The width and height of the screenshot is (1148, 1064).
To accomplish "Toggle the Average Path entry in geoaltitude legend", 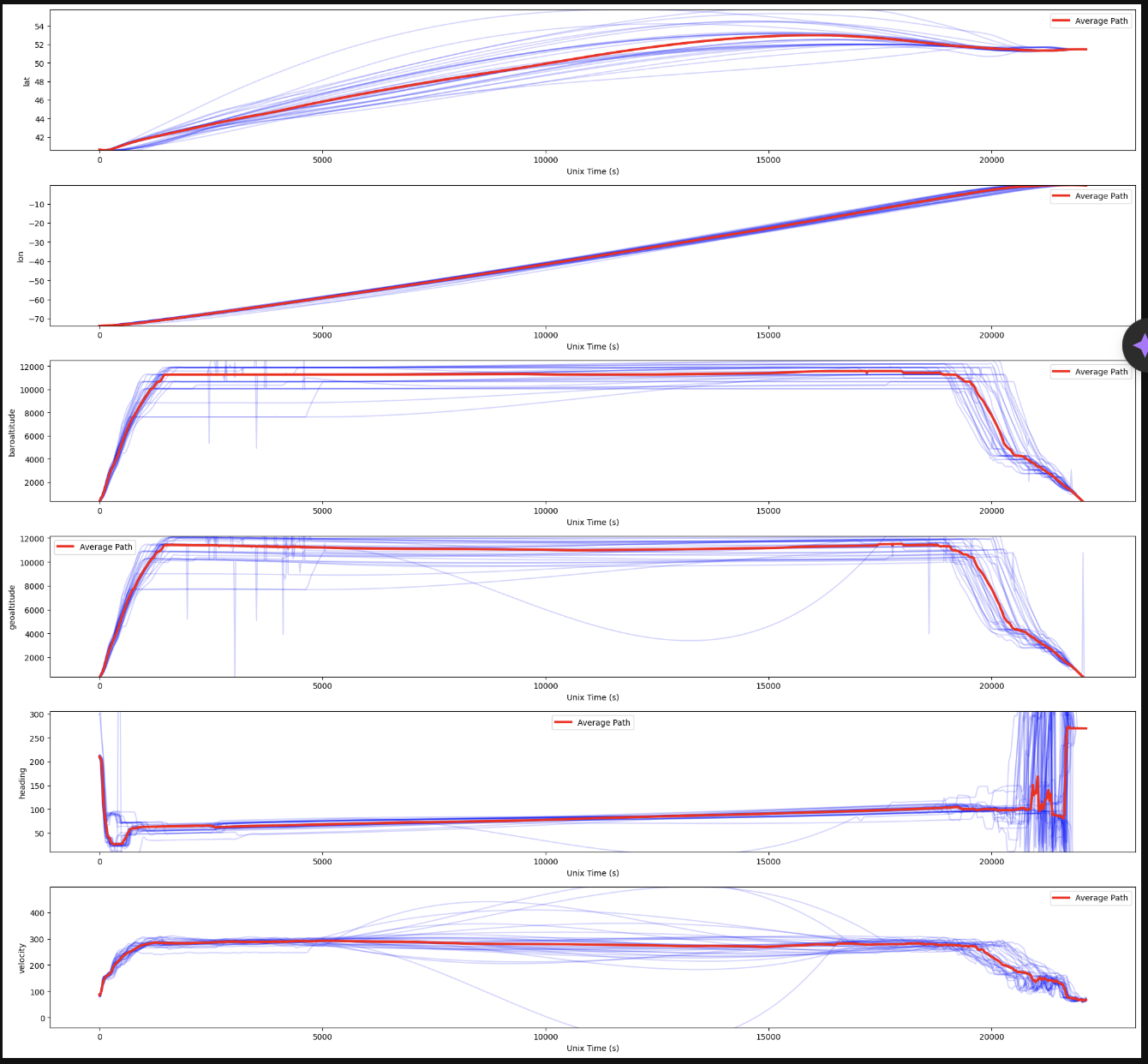I will 95,547.
